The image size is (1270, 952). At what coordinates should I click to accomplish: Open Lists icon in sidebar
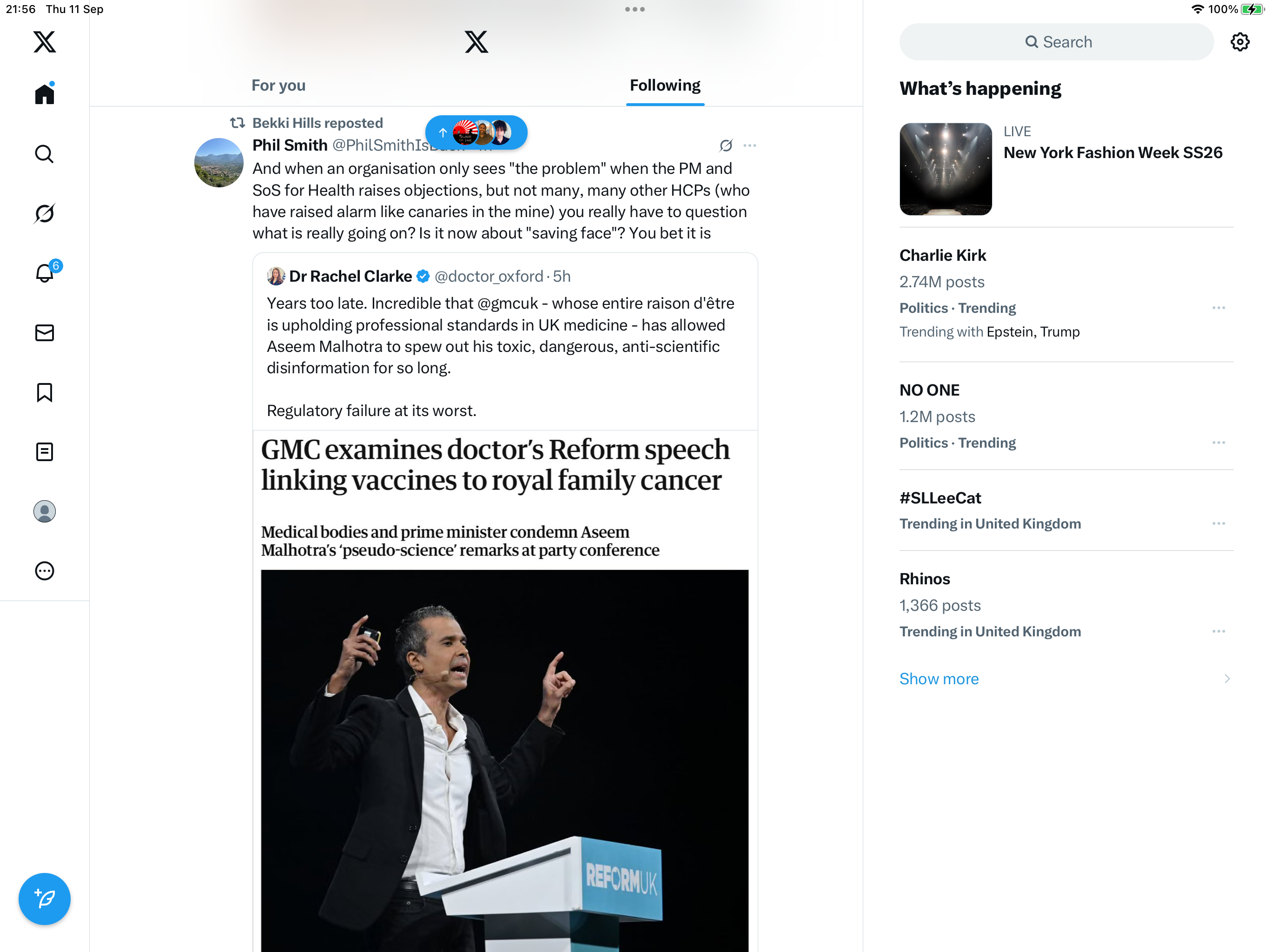pyautogui.click(x=44, y=452)
